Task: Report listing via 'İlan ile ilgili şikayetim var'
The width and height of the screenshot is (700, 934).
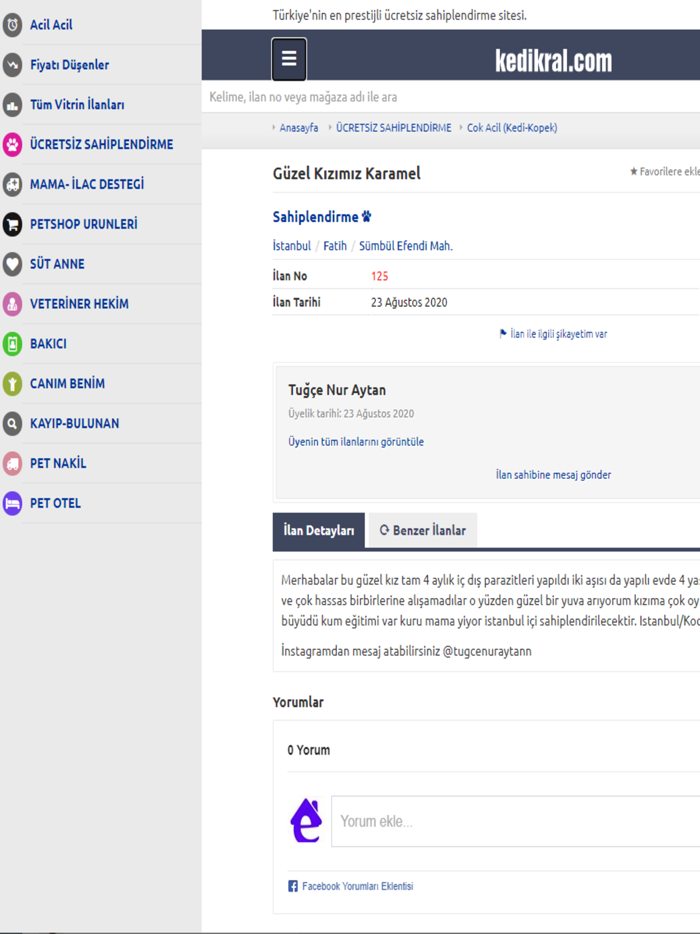Action: point(557,334)
